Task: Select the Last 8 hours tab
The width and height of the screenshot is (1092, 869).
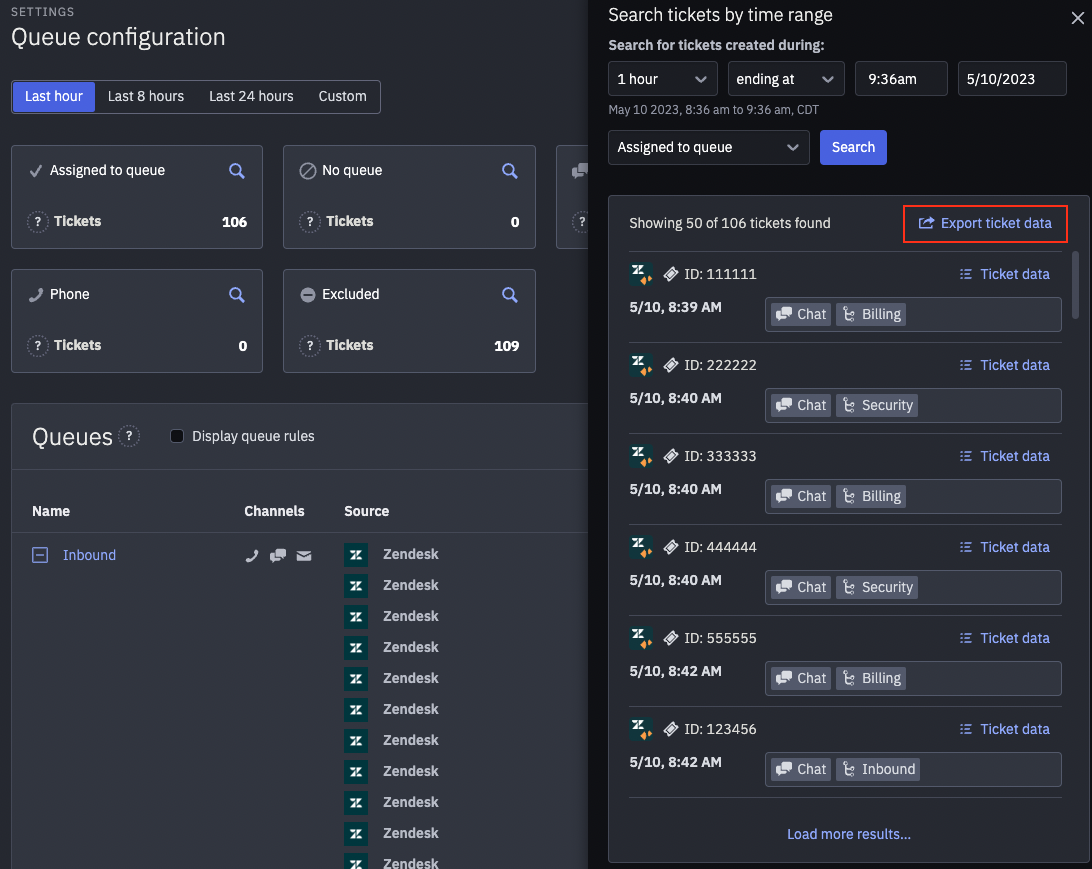Action: click(146, 96)
